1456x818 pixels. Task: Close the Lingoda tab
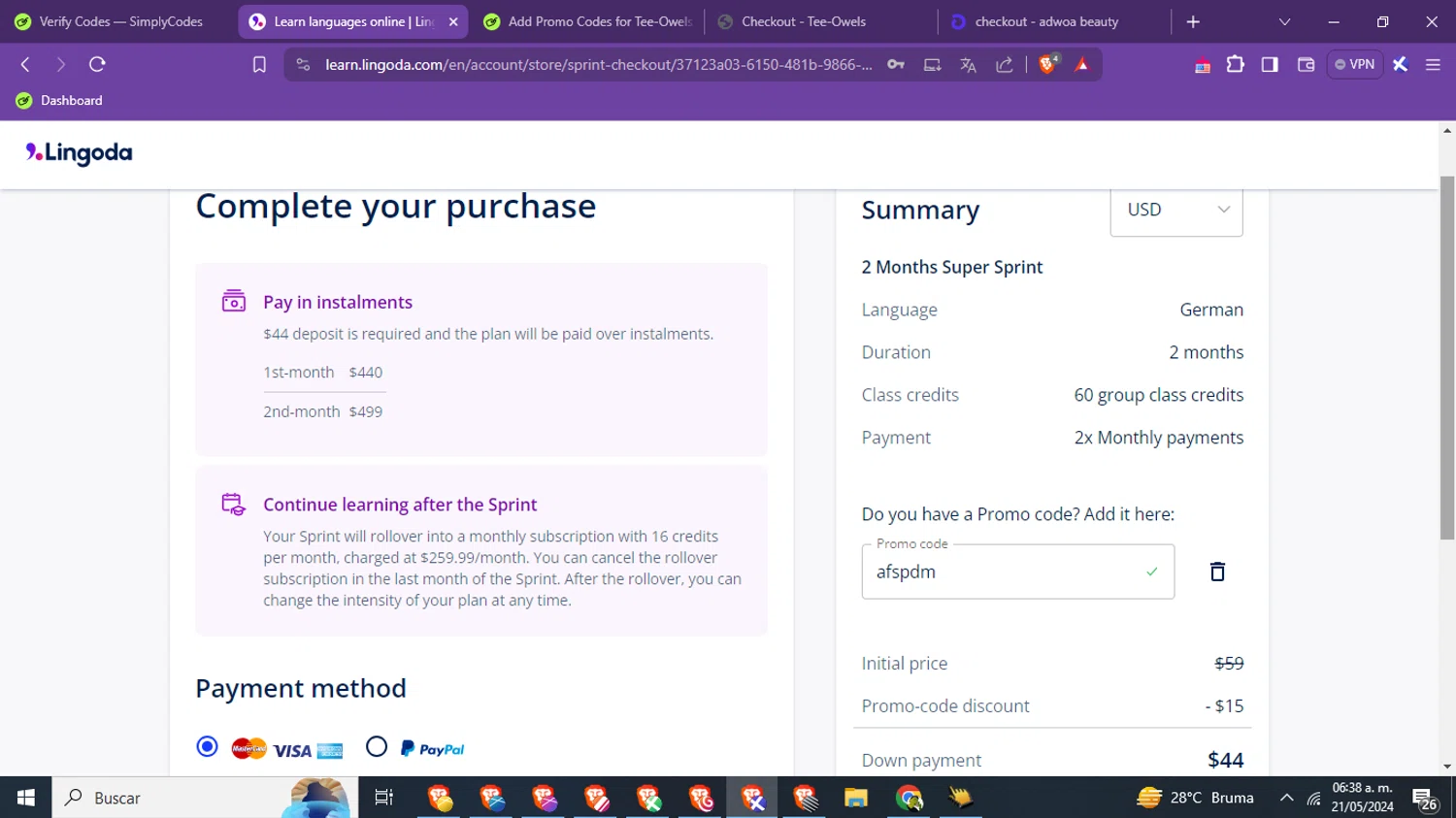tap(453, 21)
